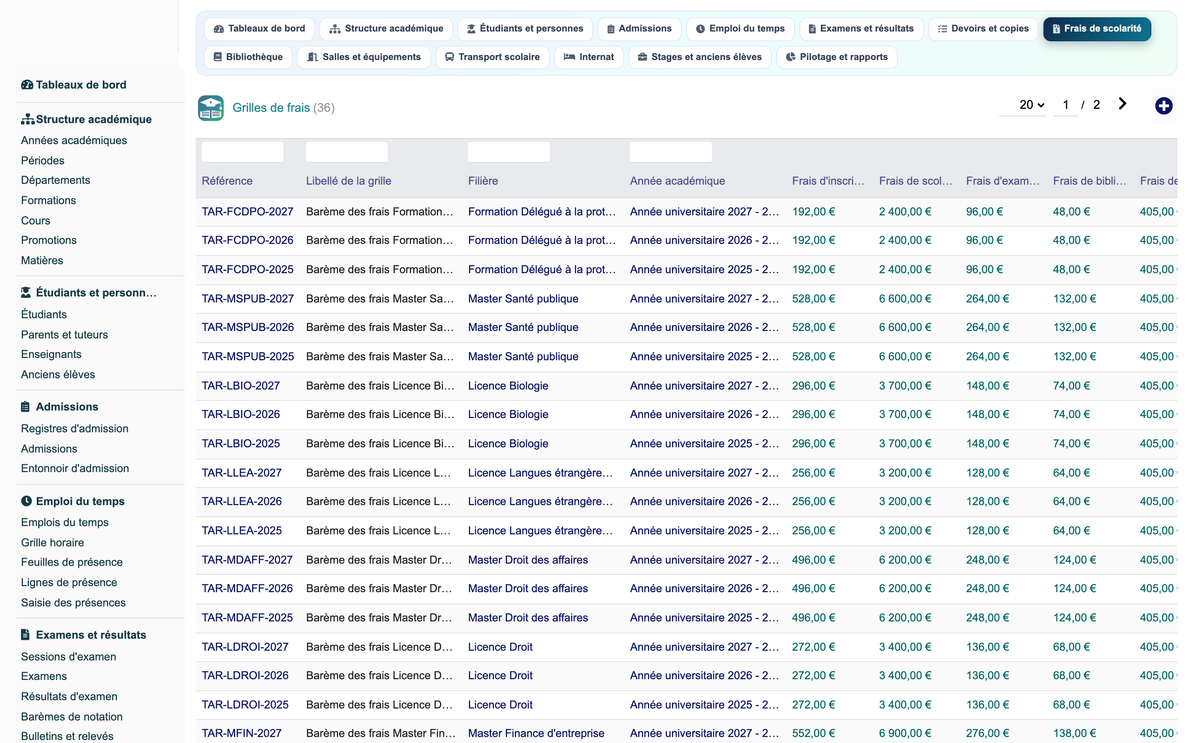This screenshot has height=743, width=1200.
Task: Select the Emploi du temps top tab
Action: (740, 28)
